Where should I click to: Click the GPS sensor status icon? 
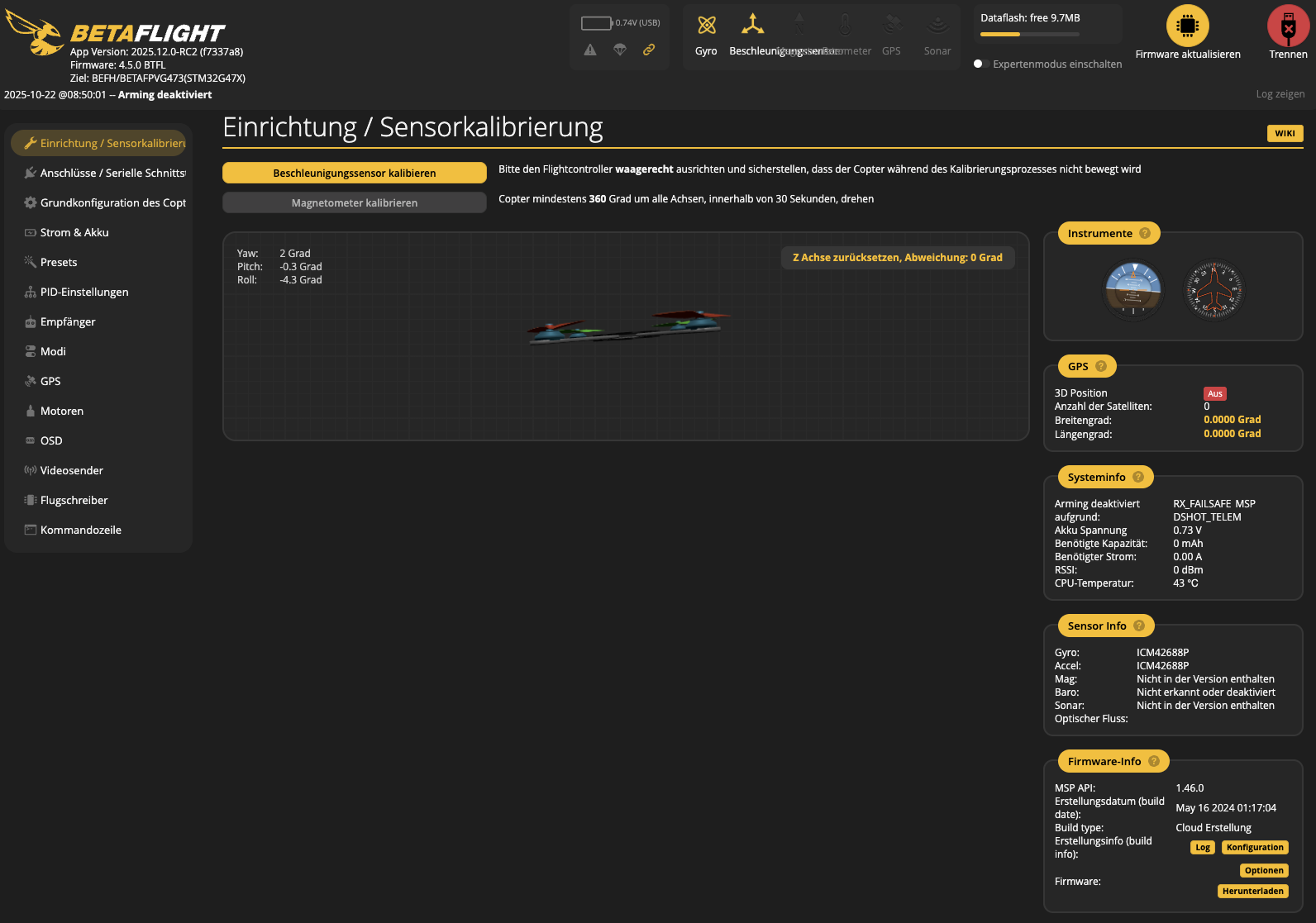891,26
